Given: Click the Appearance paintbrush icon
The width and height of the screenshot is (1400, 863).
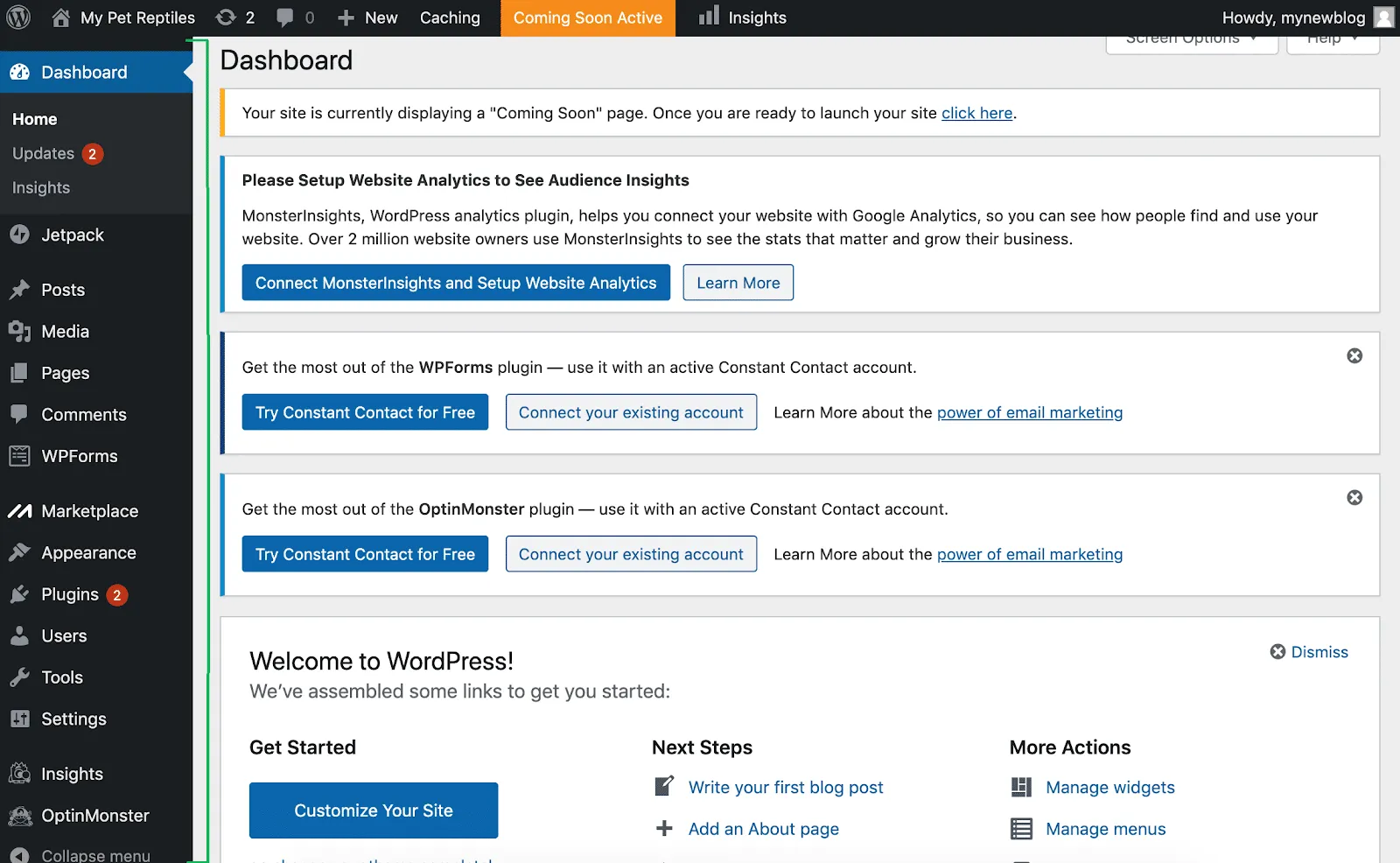Looking at the screenshot, I should 20,552.
